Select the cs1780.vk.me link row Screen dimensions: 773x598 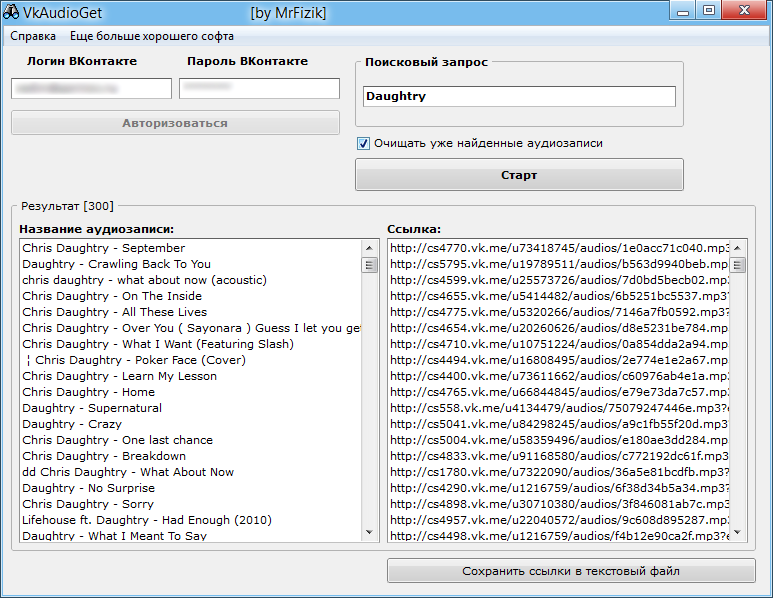click(x=559, y=472)
